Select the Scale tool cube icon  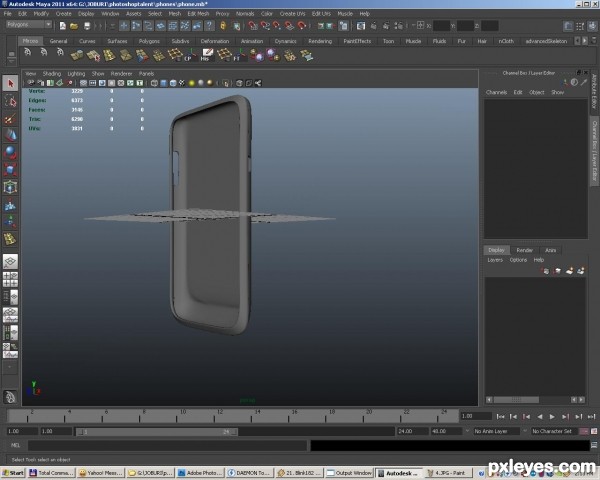(10, 170)
